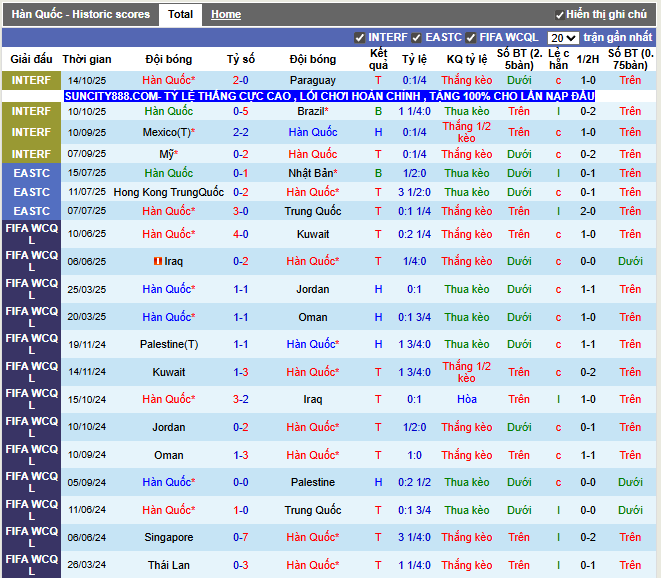Click the 0-5 score against Brazil
This screenshot has height=578, width=661.
click(241, 111)
